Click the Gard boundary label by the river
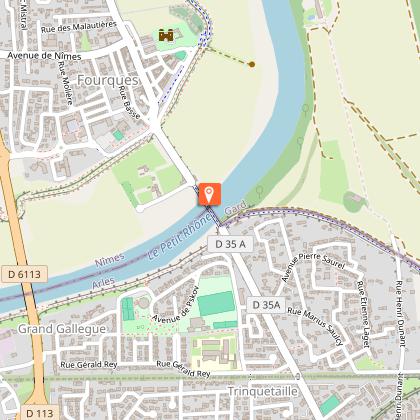This screenshot has width=420, height=420. (236, 207)
